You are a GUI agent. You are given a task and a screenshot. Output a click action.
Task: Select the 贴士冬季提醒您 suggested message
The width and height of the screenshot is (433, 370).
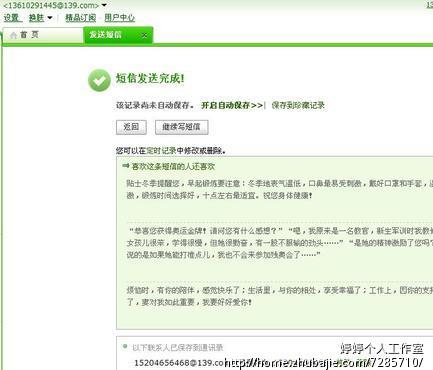pyautogui.click(x=280, y=189)
